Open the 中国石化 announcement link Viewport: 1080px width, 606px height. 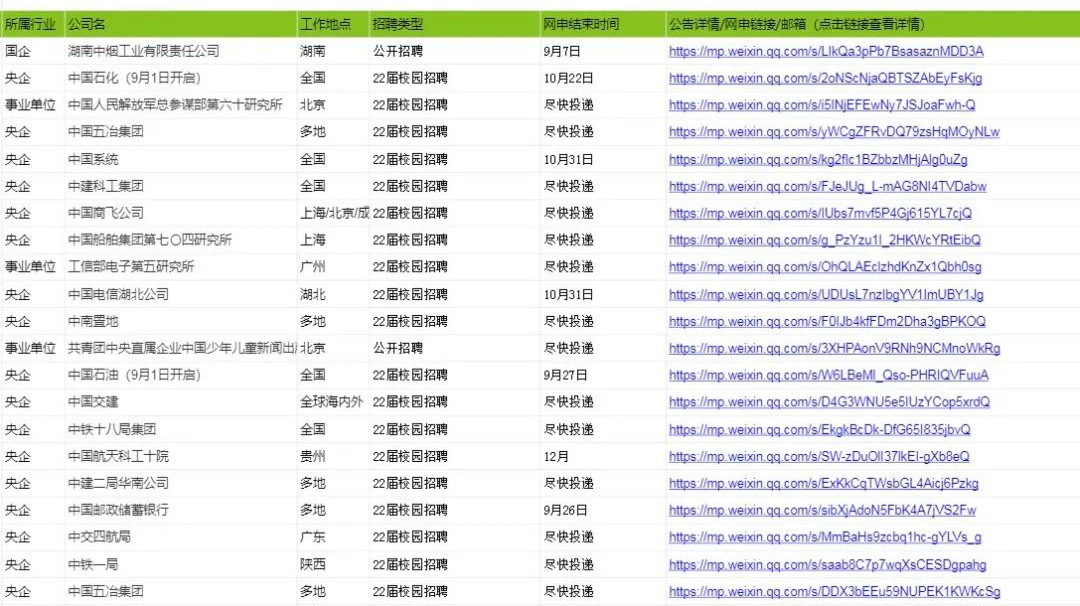(x=825, y=78)
